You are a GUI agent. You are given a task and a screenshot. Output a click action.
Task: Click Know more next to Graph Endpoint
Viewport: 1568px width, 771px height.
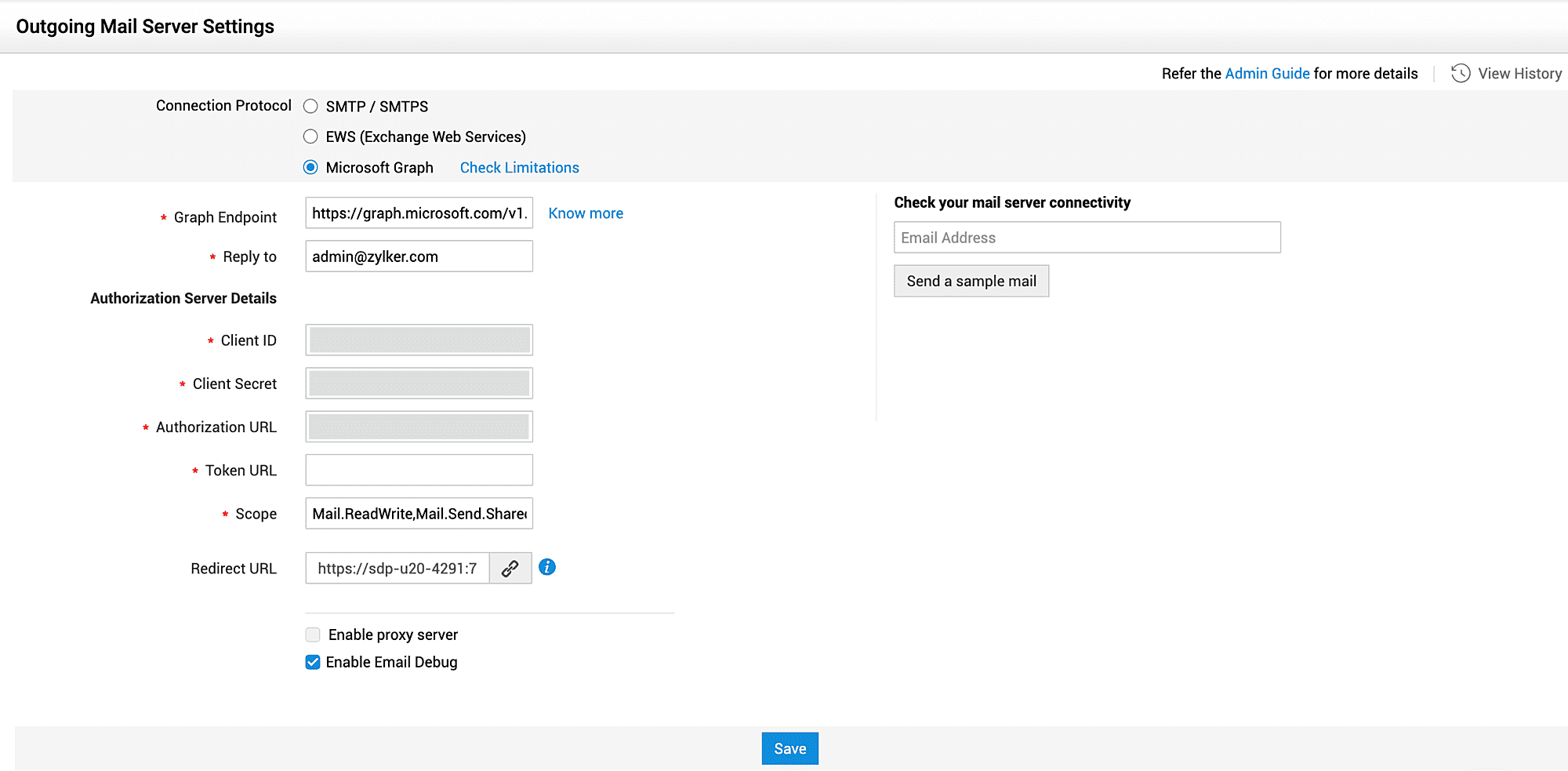coord(586,213)
